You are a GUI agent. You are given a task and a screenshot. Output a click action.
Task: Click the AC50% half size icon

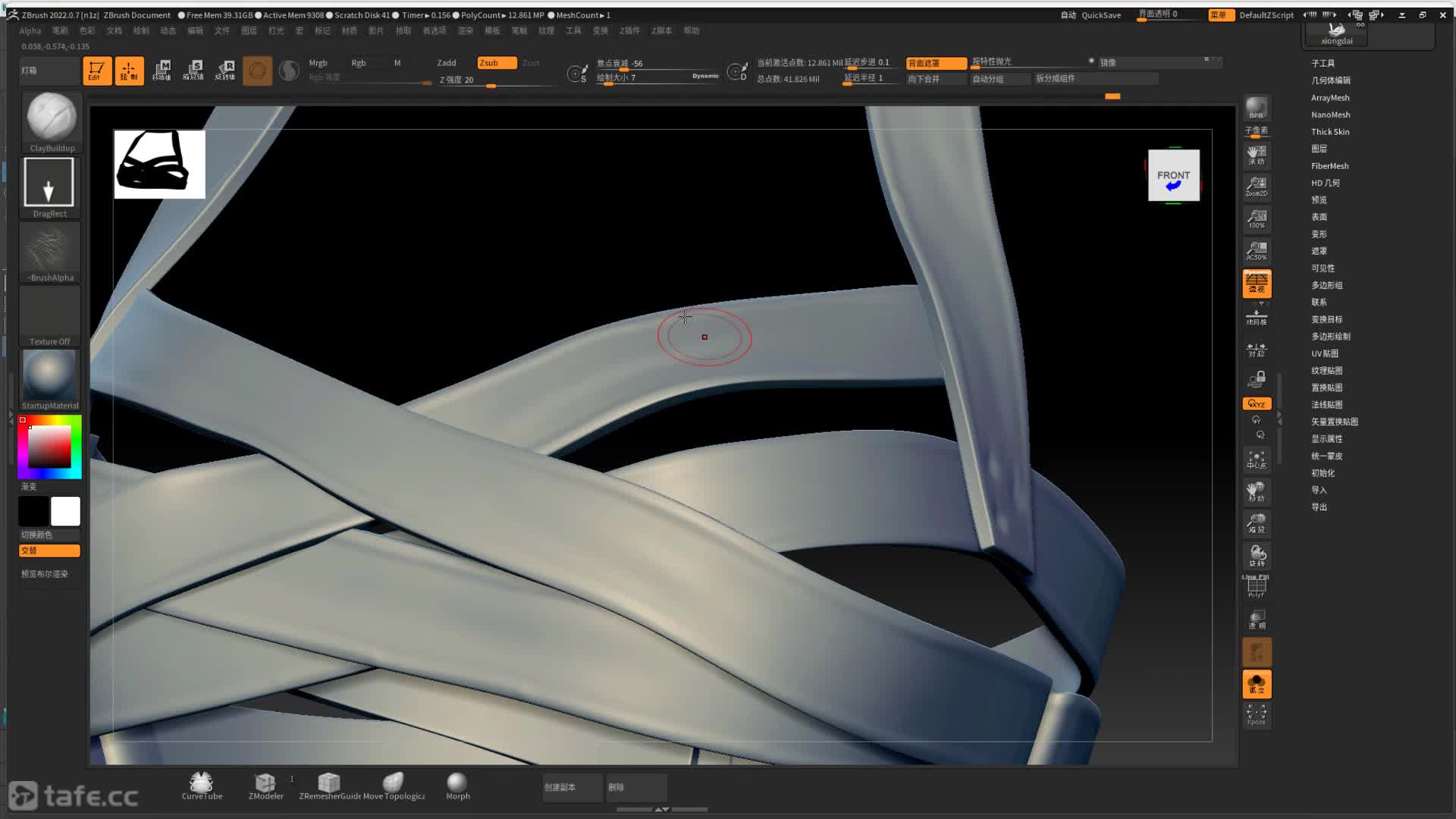point(1257,251)
